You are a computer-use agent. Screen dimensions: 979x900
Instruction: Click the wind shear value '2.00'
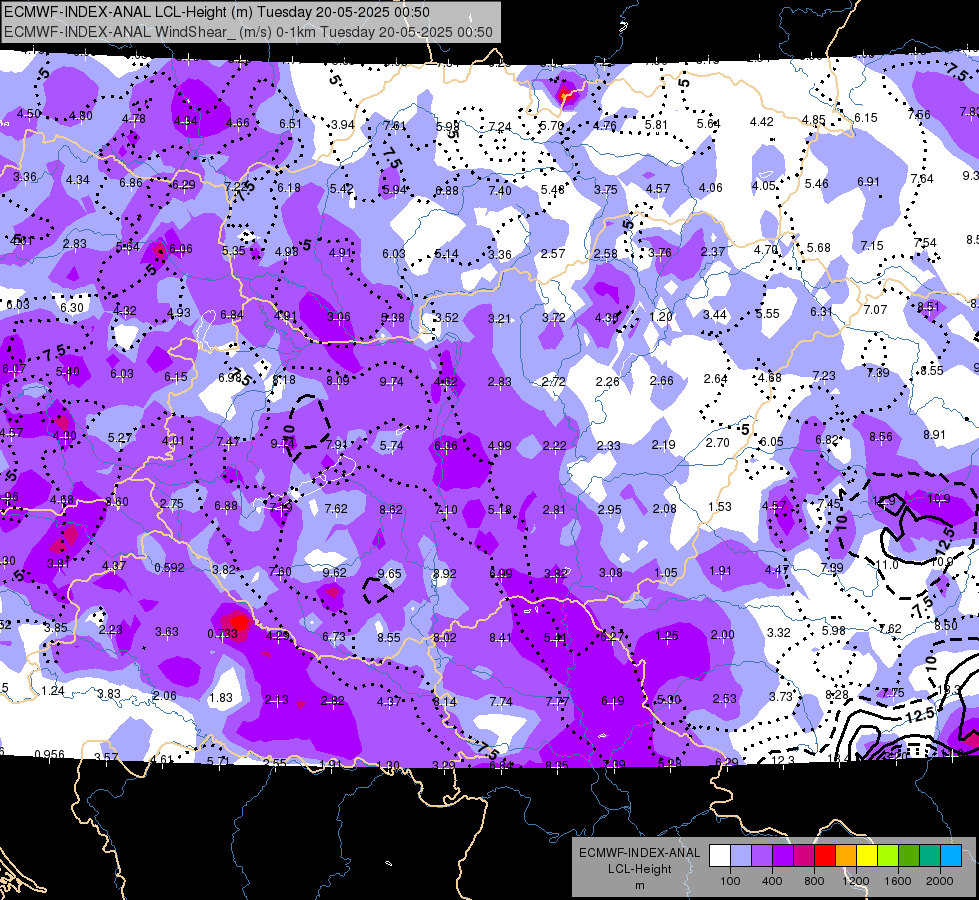[722, 635]
